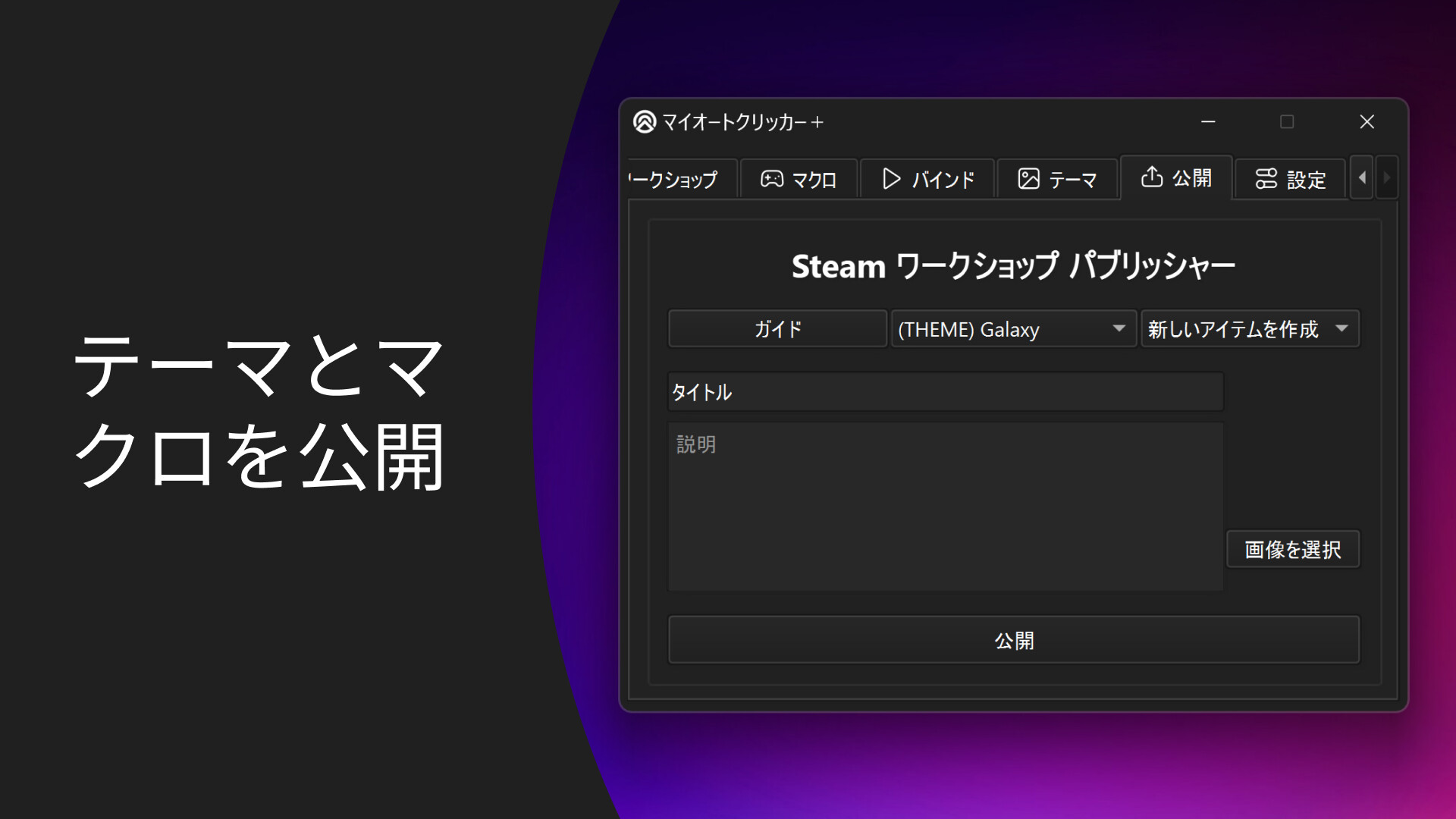Click the gamepad icon on マクロ tab

772,179
